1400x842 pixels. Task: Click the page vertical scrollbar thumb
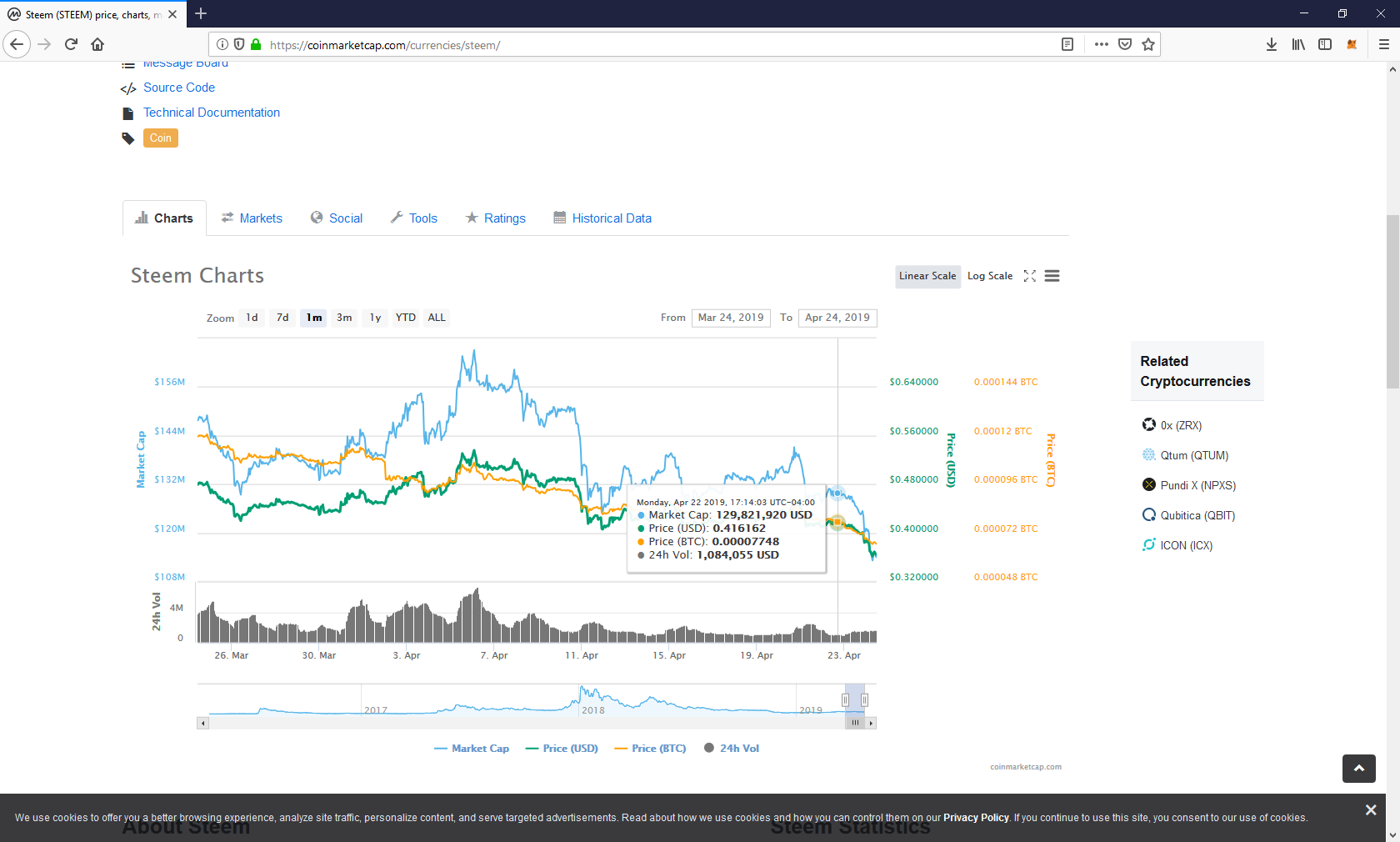[x=1392, y=302]
